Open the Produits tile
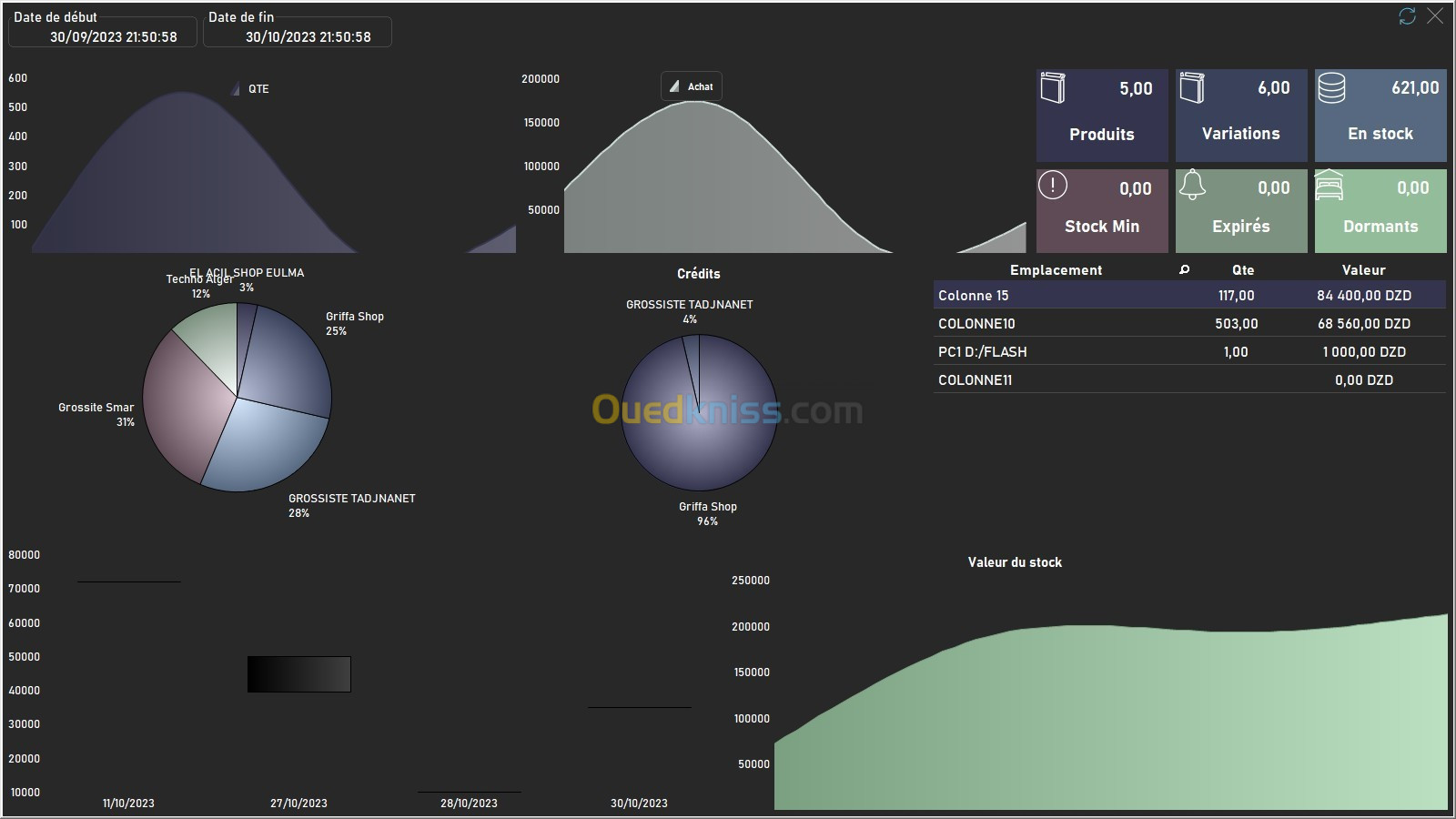This screenshot has width=1456, height=819. (1102, 116)
